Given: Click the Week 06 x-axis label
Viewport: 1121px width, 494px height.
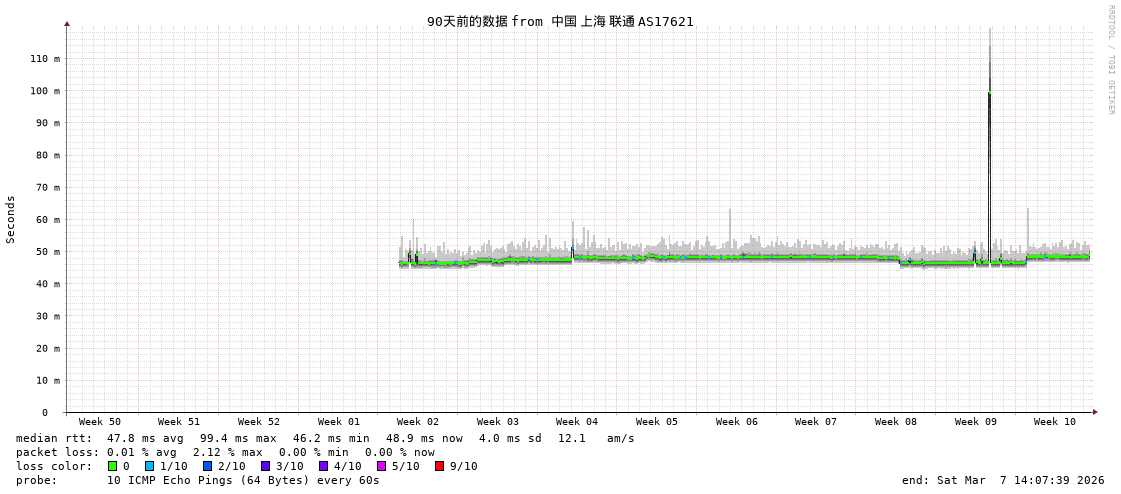Looking at the screenshot, I should 736,422.
